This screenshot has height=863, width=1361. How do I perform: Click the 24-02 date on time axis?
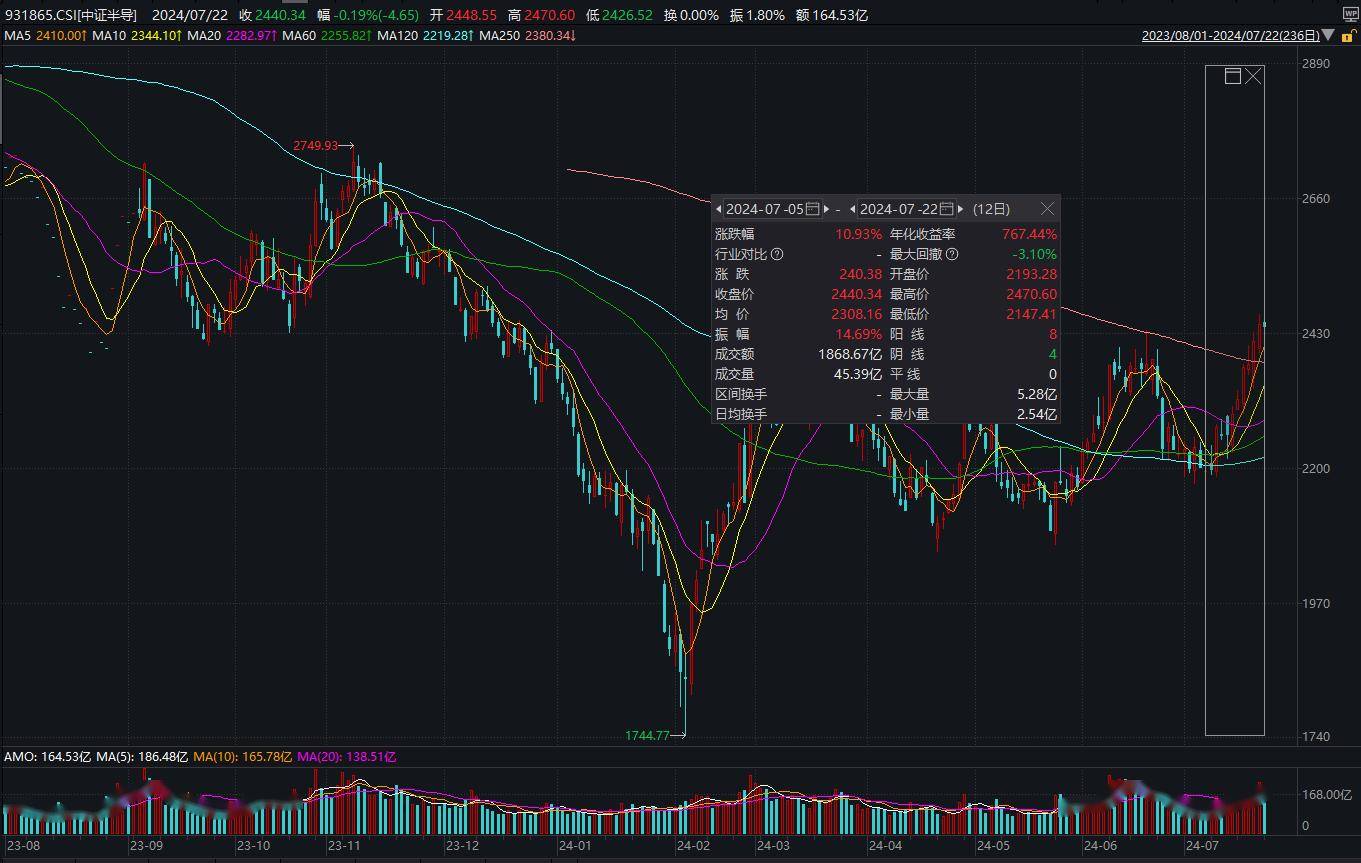point(693,845)
